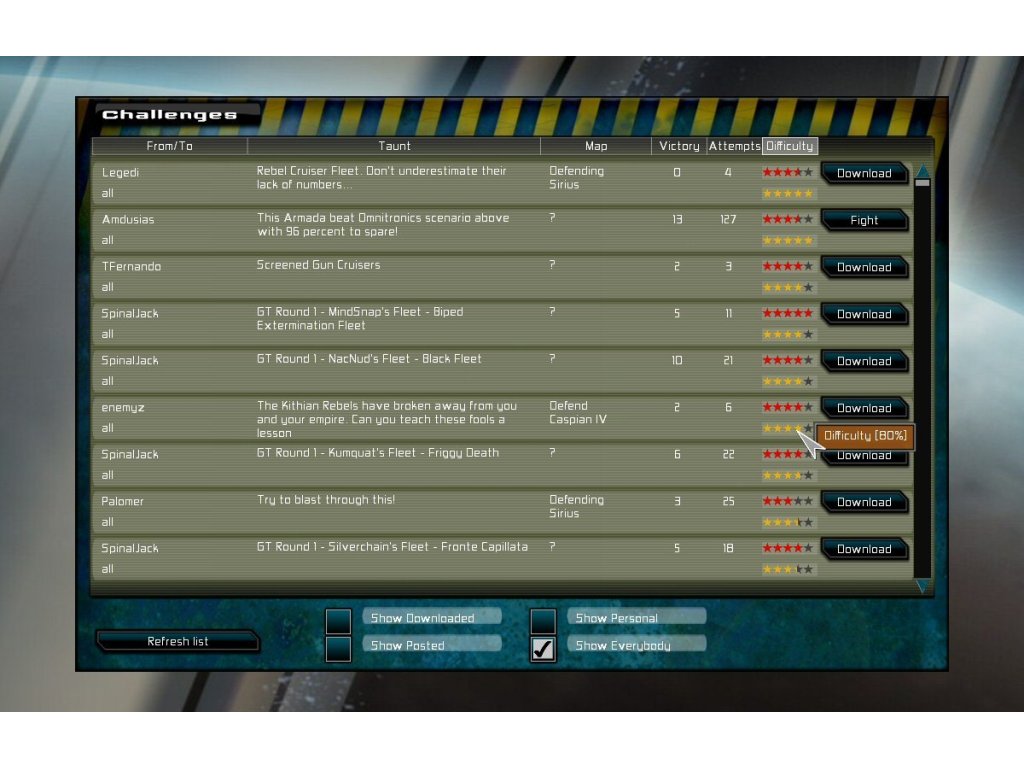Click gold stars for Silverchain's Fleet challenge
Screen dimensions: 1024x768
[x=788, y=569]
